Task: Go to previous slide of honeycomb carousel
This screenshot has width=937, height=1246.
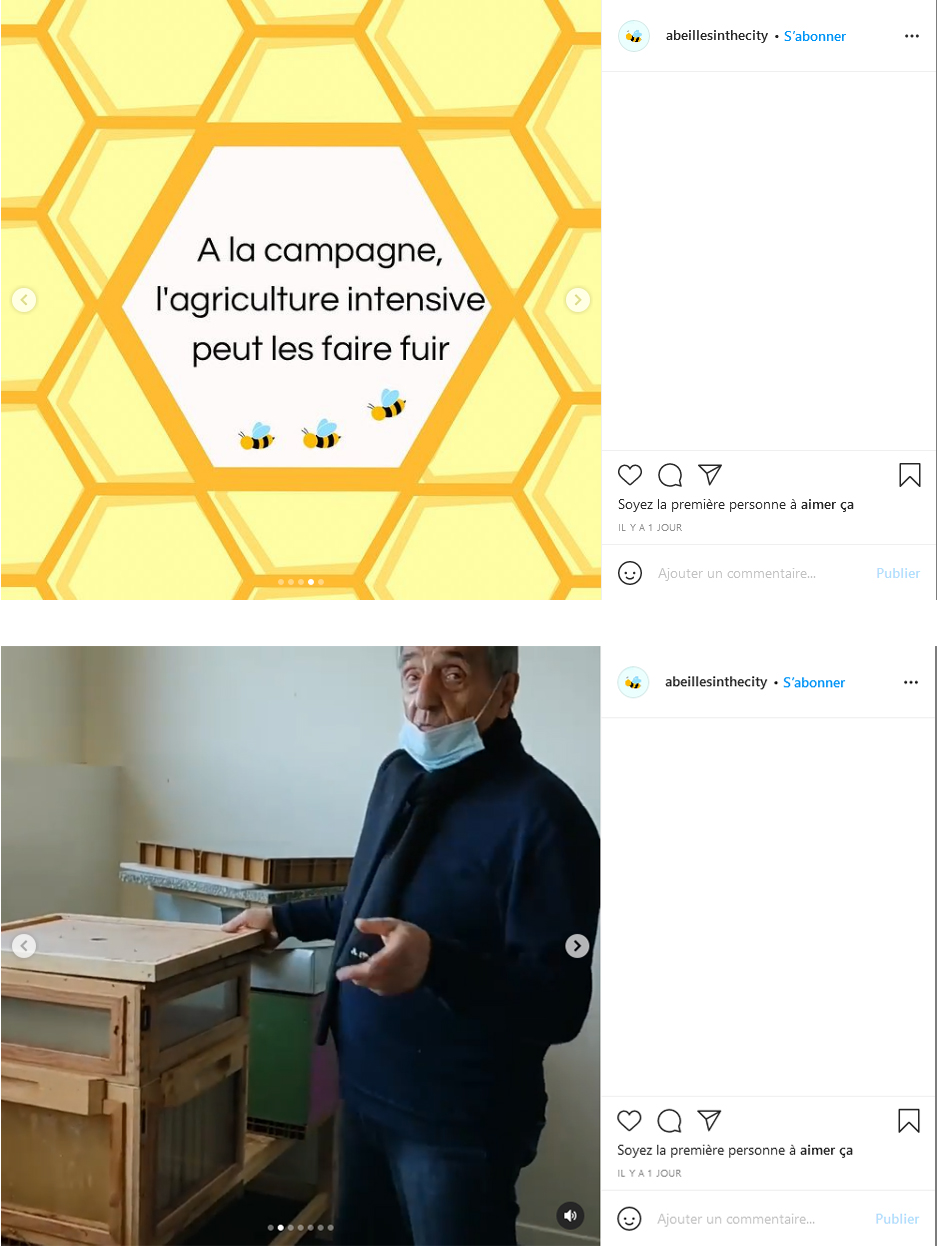Action: point(24,300)
